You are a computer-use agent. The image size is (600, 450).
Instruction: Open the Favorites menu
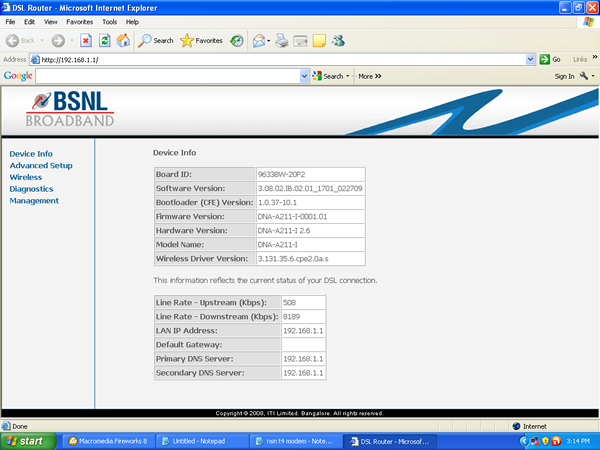[x=80, y=22]
